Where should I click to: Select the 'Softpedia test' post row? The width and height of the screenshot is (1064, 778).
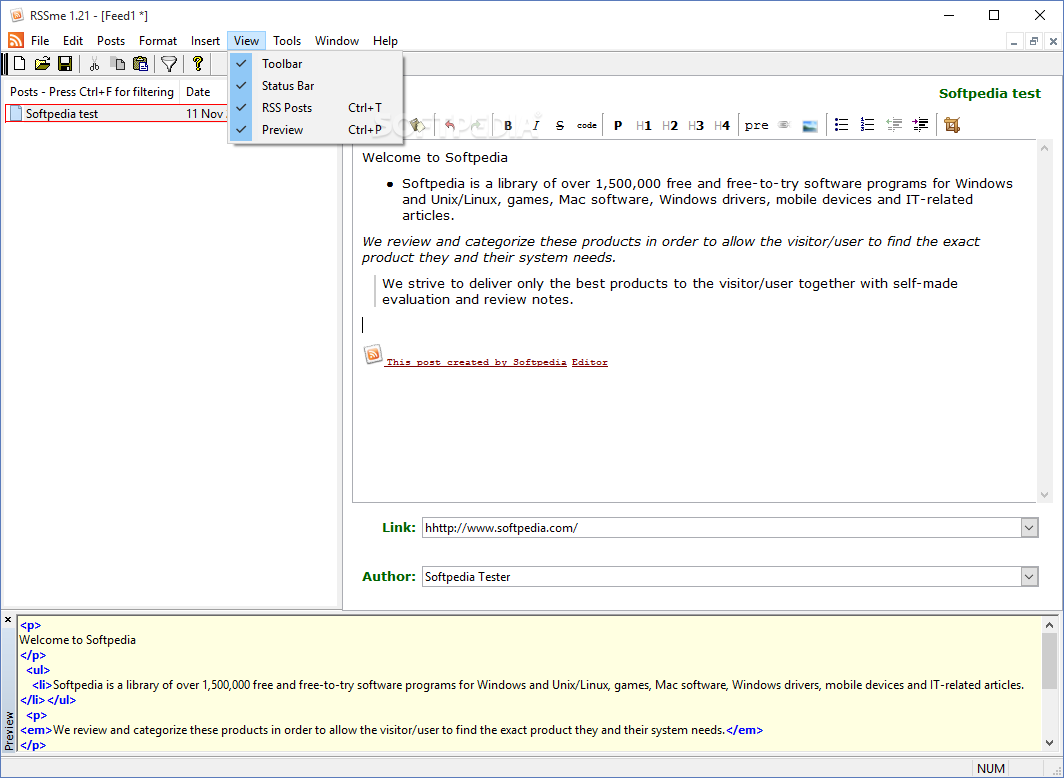[x=115, y=114]
